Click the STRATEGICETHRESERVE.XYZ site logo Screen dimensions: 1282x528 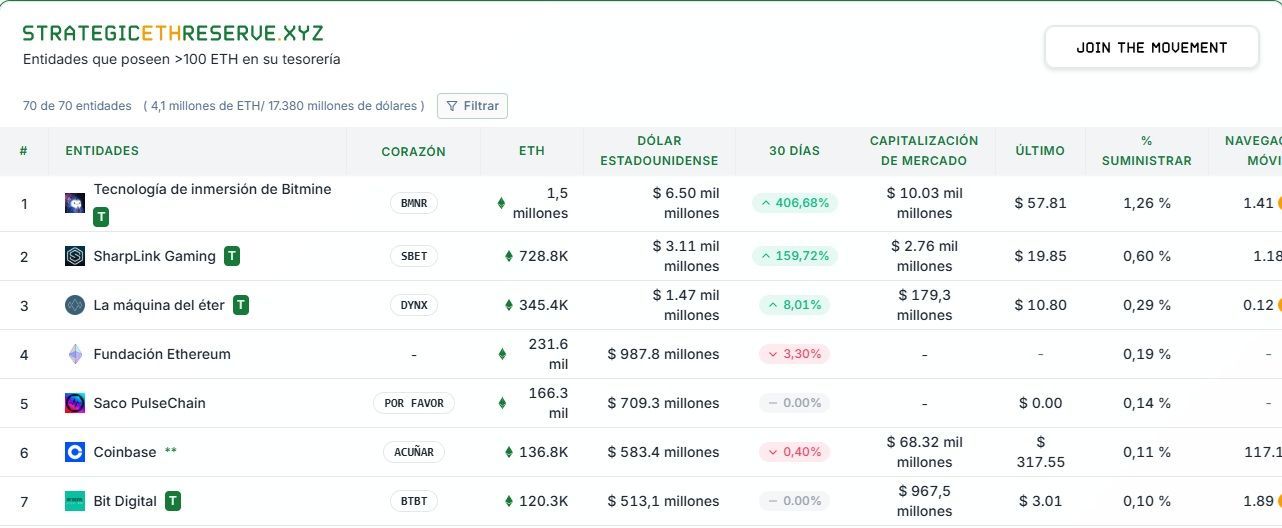pyautogui.click(x=173, y=33)
